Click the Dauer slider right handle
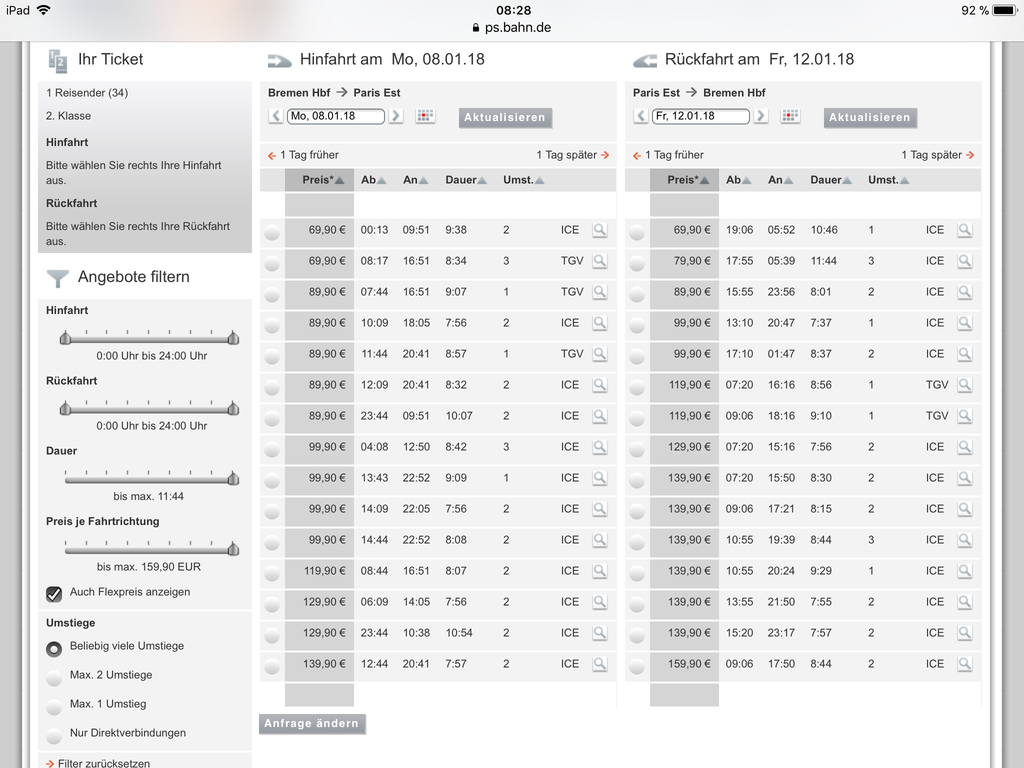Viewport: 1024px width, 768px height. (x=233, y=479)
